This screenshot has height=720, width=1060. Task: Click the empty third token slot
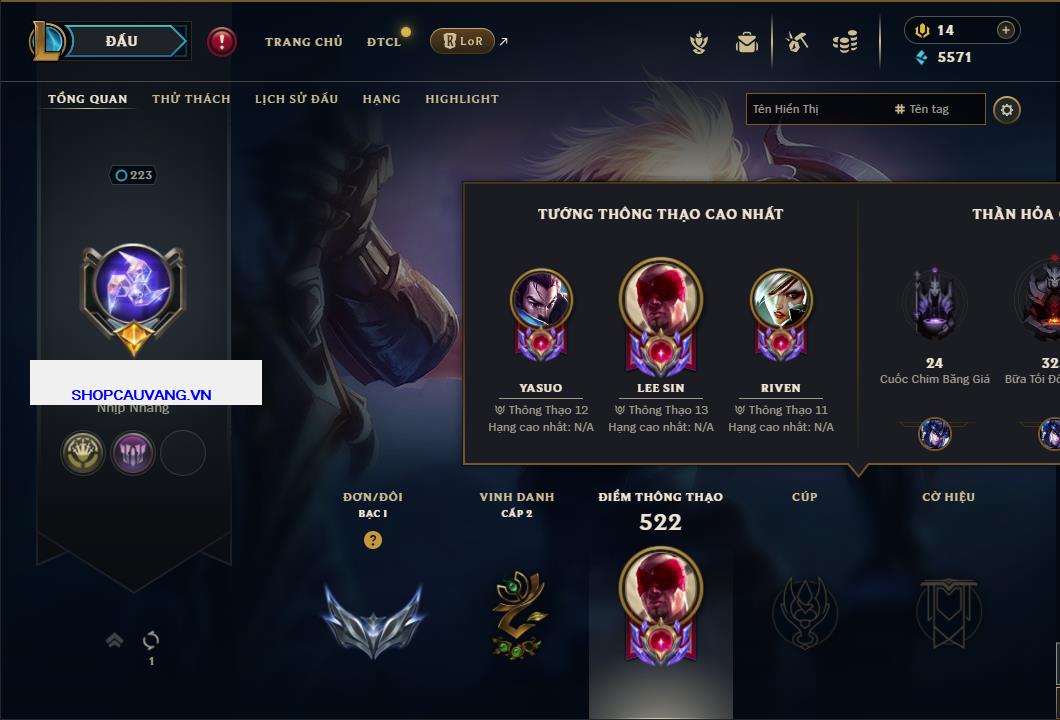[x=183, y=453]
